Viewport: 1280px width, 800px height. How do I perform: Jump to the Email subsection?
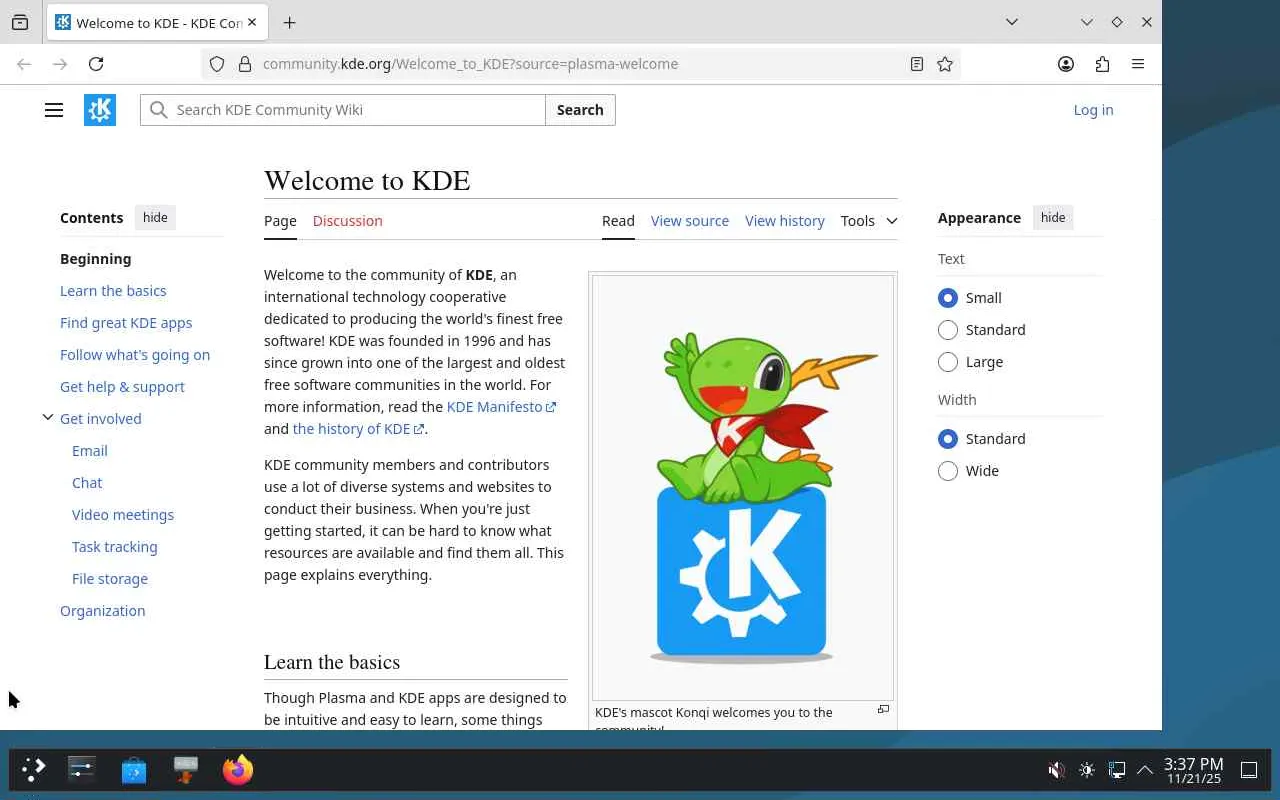click(90, 451)
